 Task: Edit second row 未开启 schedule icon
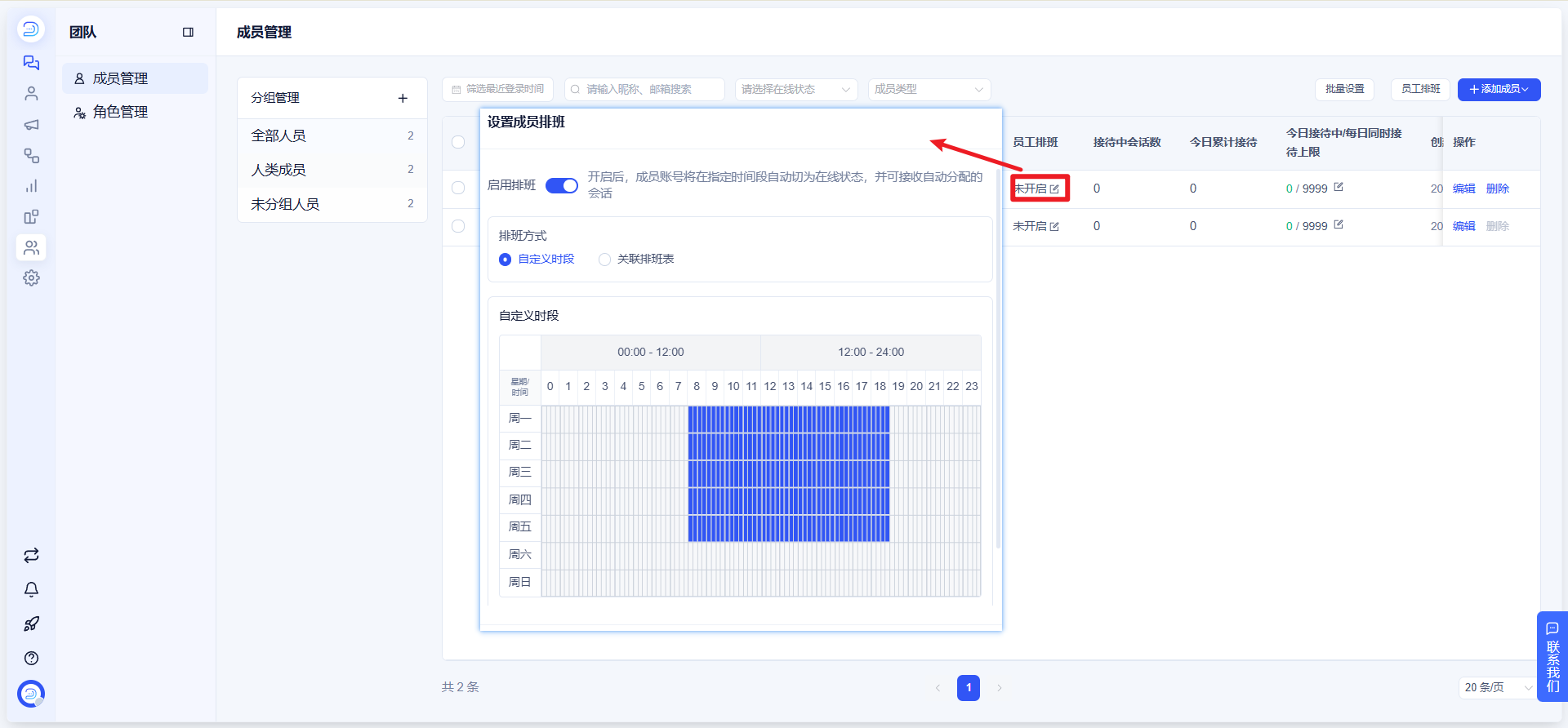tap(1054, 226)
